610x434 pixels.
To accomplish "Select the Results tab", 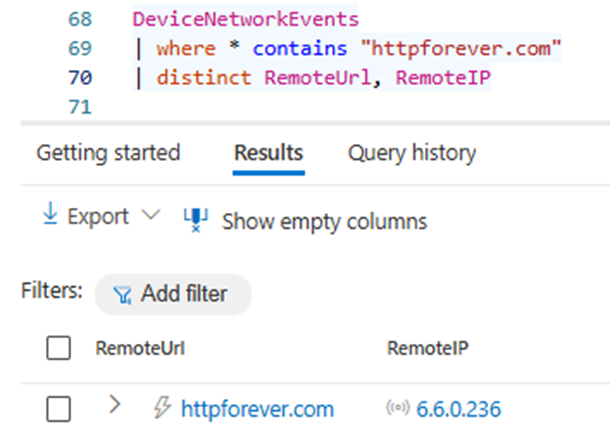I will (x=268, y=153).
